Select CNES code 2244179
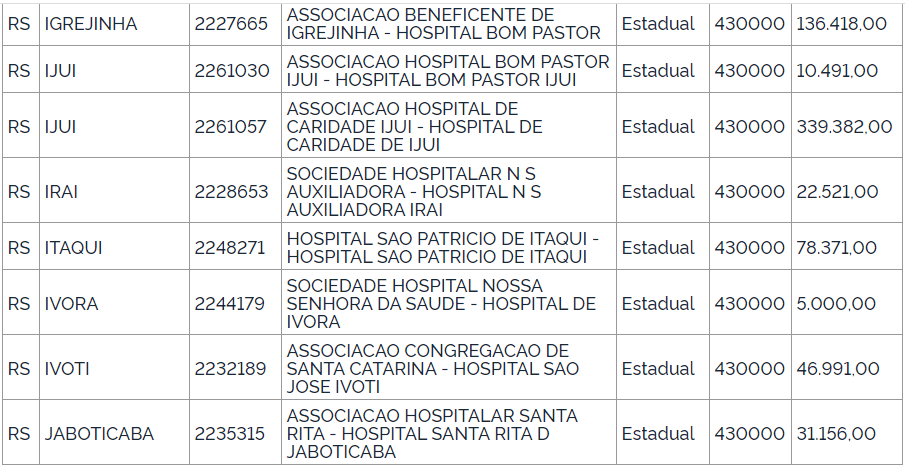This screenshot has width=905, height=468. click(x=232, y=304)
